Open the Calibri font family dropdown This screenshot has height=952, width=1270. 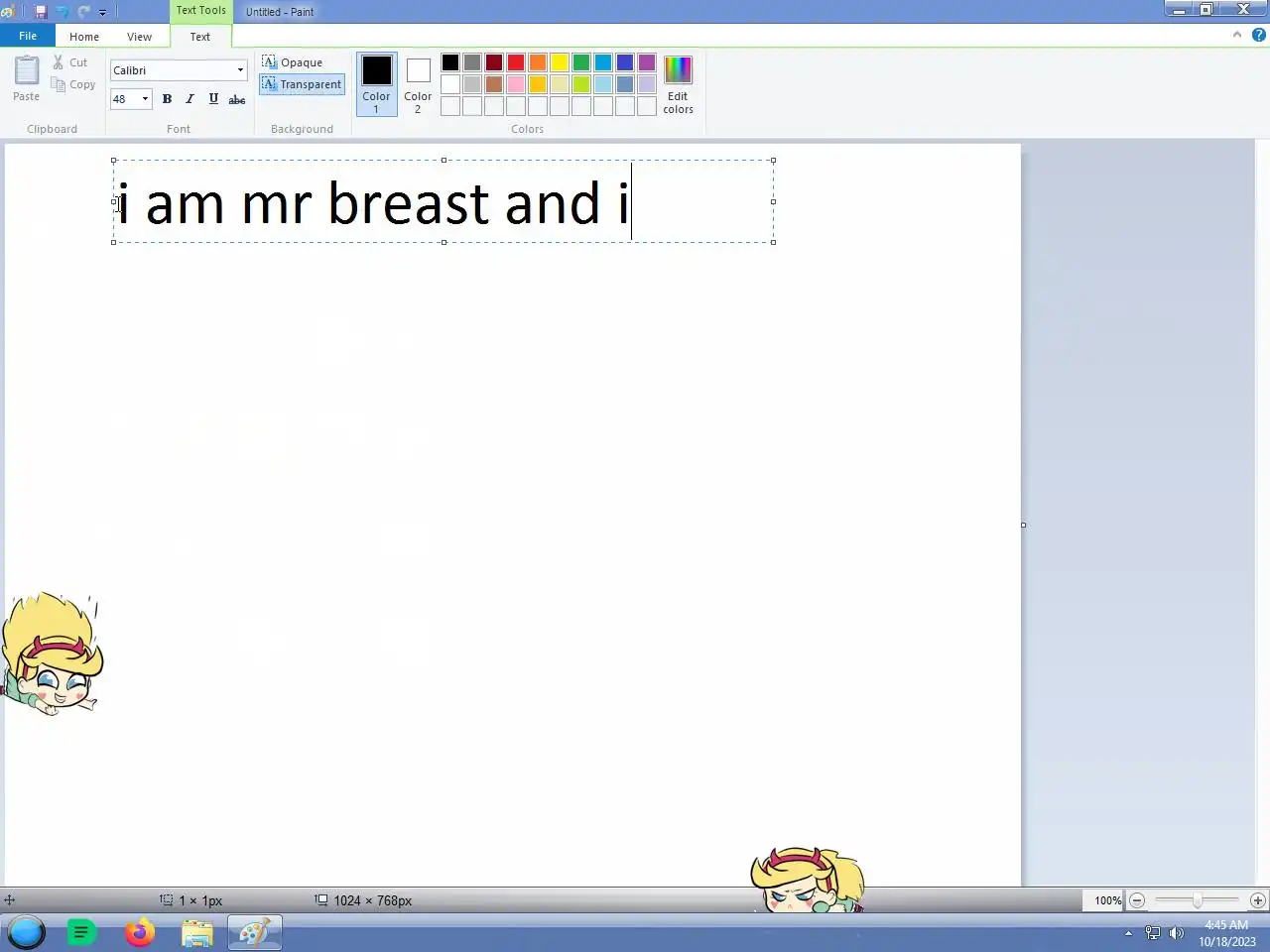(240, 70)
